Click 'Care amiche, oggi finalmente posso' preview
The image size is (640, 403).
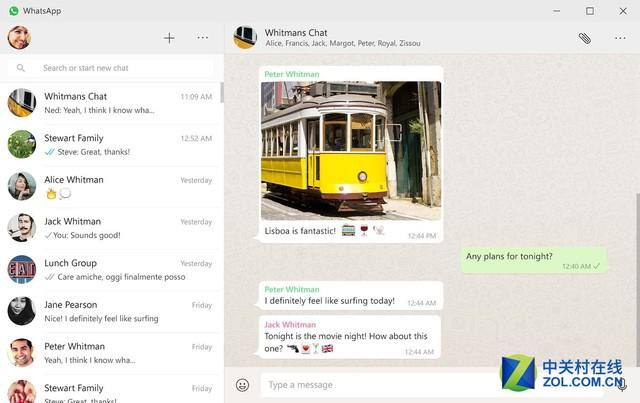[121, 277]
